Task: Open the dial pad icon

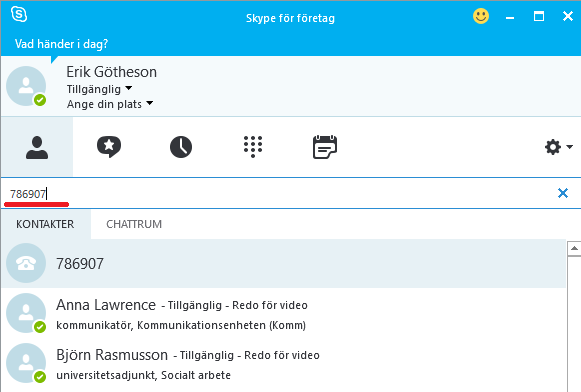Action: click(253, 147)
